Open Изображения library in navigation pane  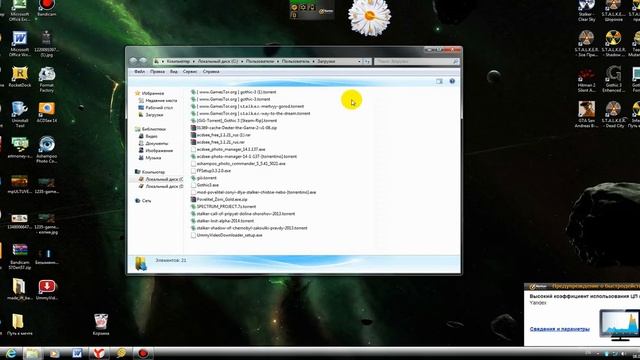[x=159, y=151]
